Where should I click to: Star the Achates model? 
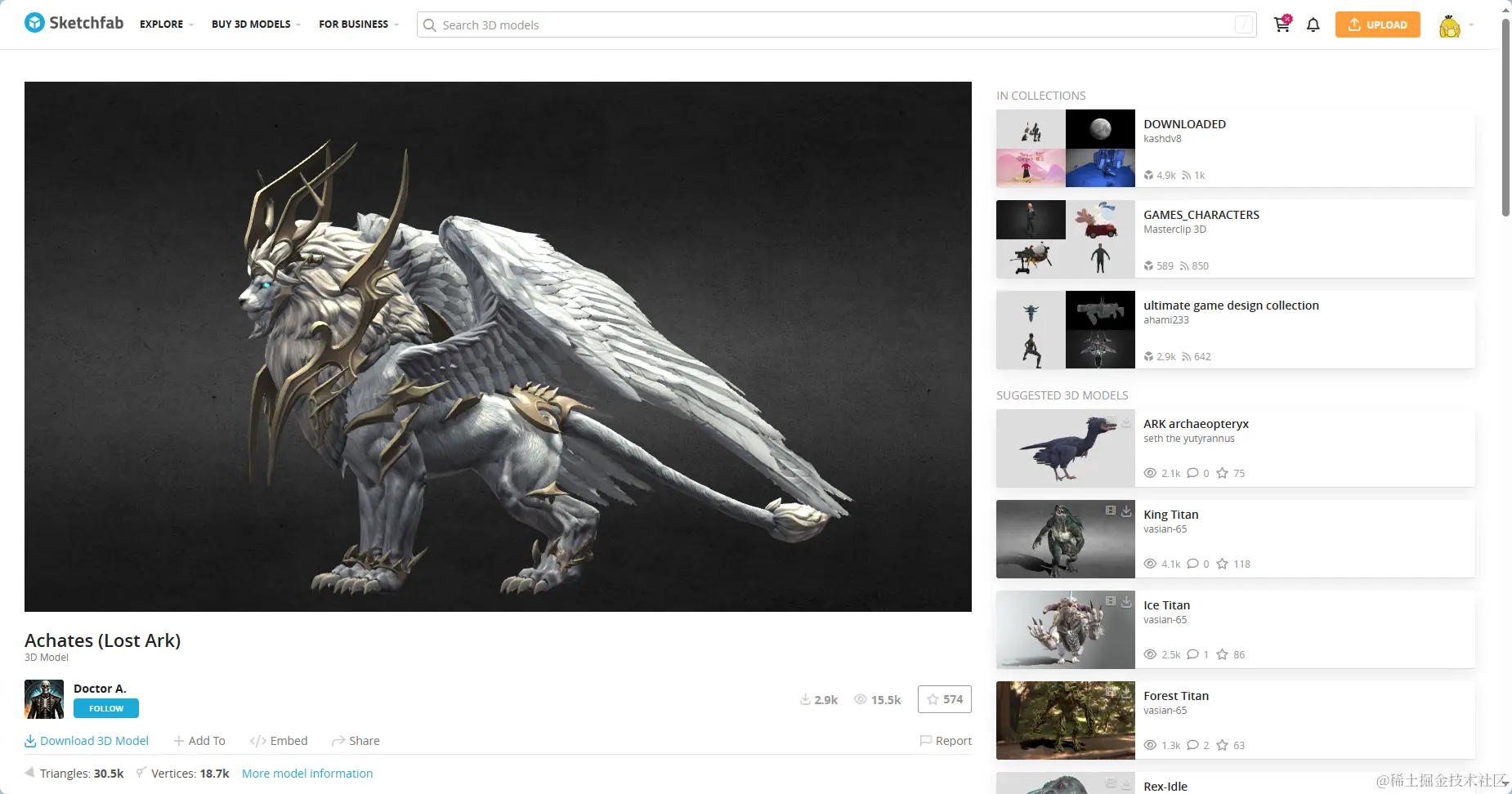(944, 699)
